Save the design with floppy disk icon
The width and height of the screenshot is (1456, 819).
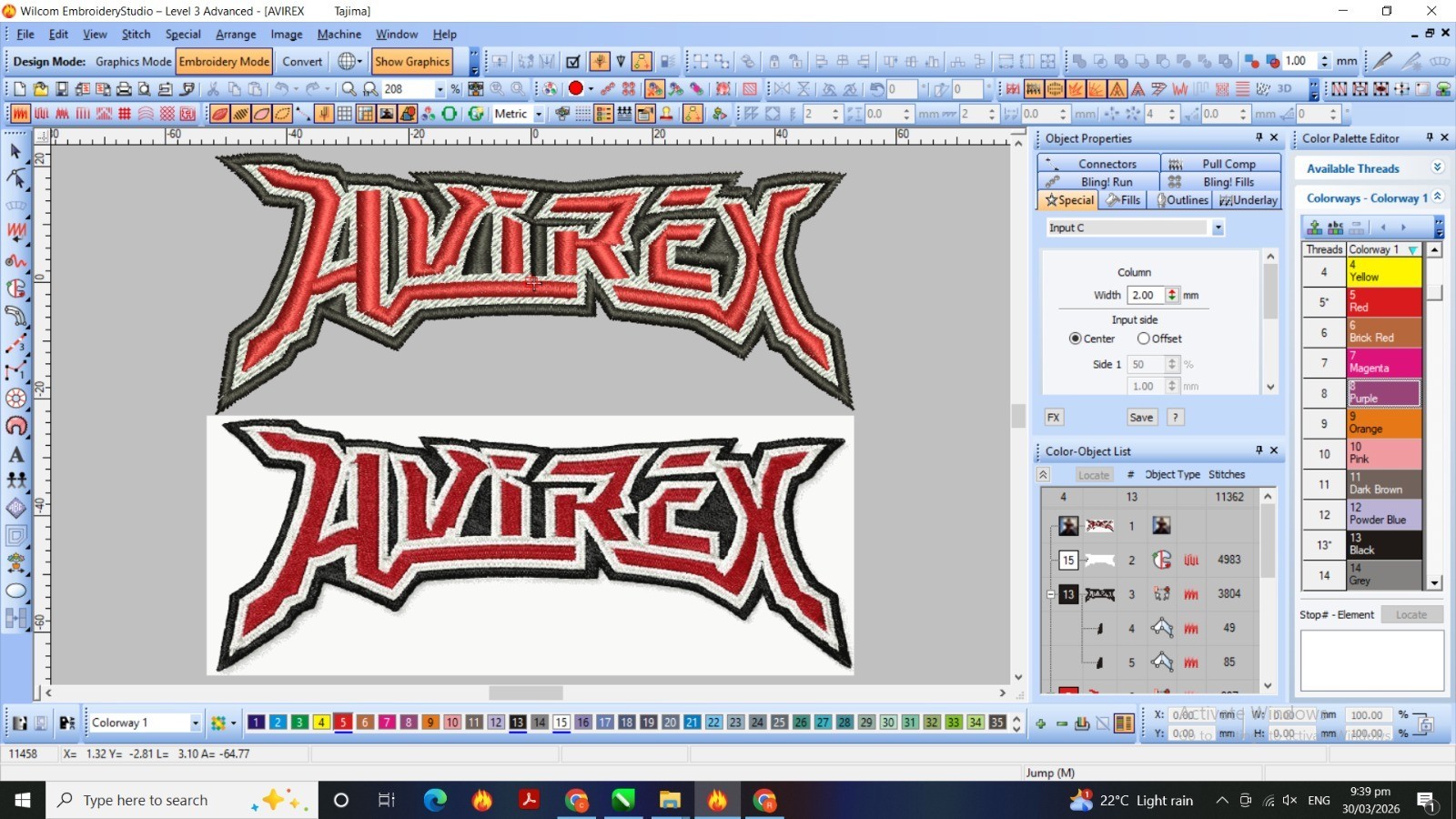pyautogui.click(x=61, y=88)
